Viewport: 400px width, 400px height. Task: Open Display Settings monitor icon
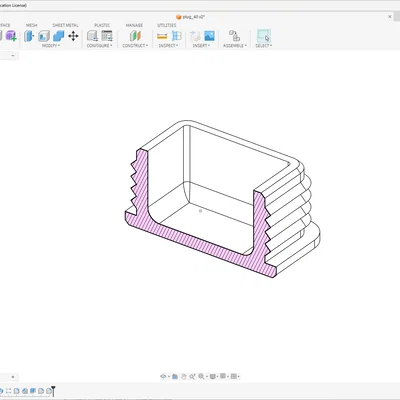pyautogui.click(x=212, y=376)
